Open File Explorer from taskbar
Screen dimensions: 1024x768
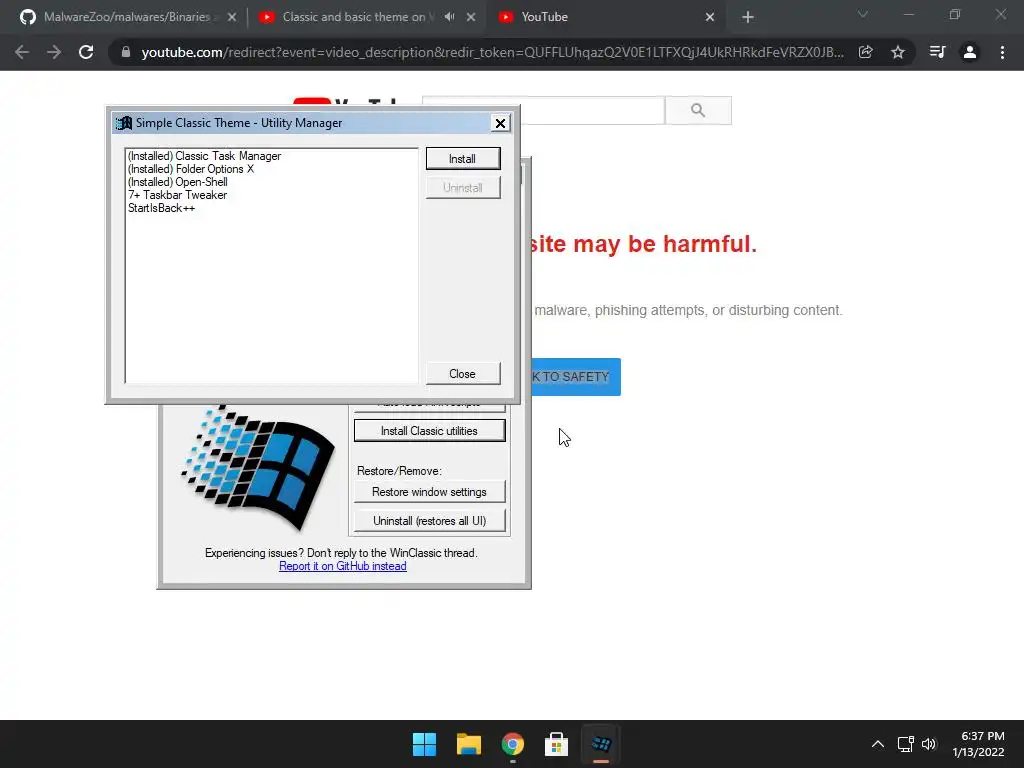(x=469, y=744)
